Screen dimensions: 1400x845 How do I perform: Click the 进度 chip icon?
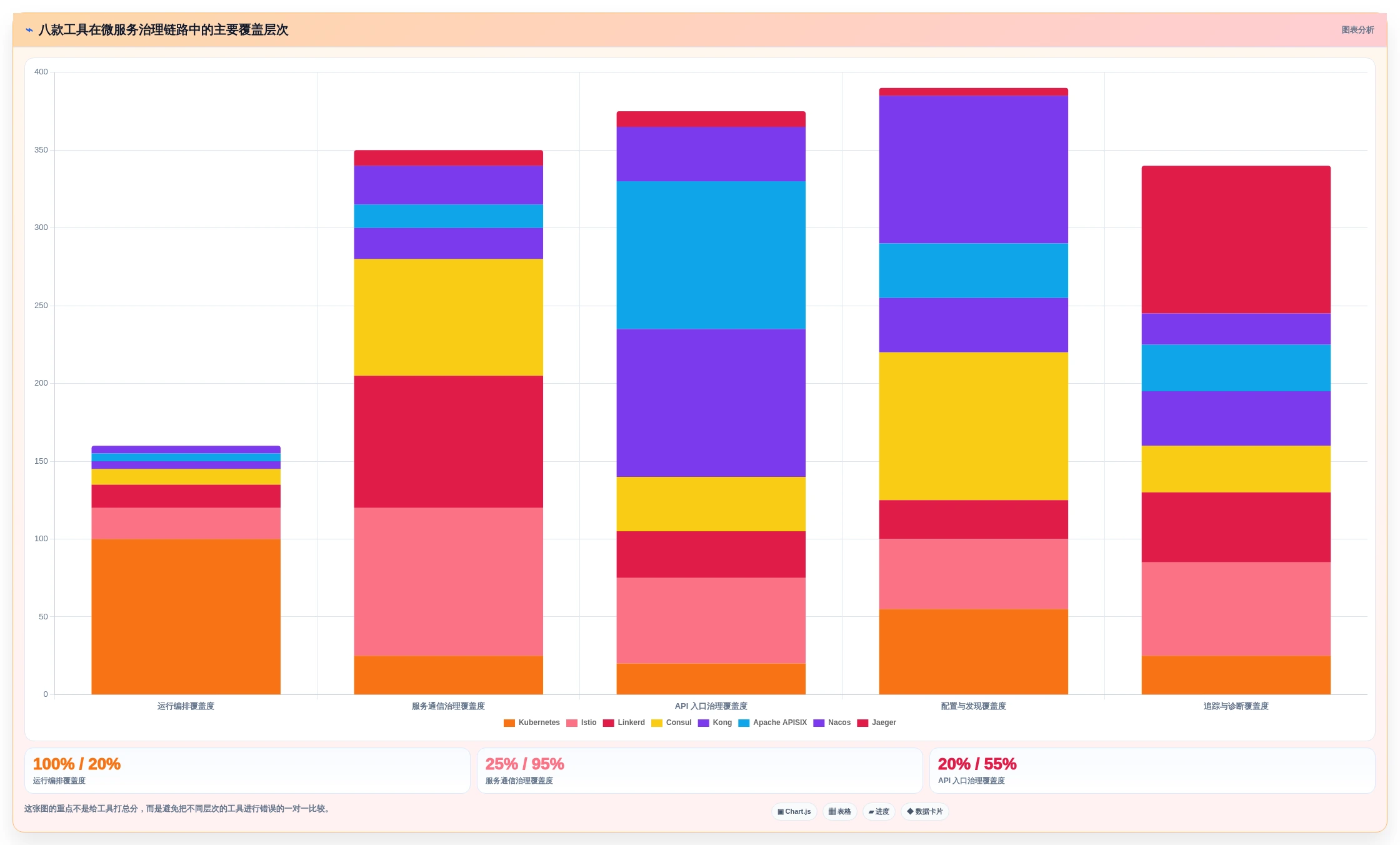(x=871, y=812)
